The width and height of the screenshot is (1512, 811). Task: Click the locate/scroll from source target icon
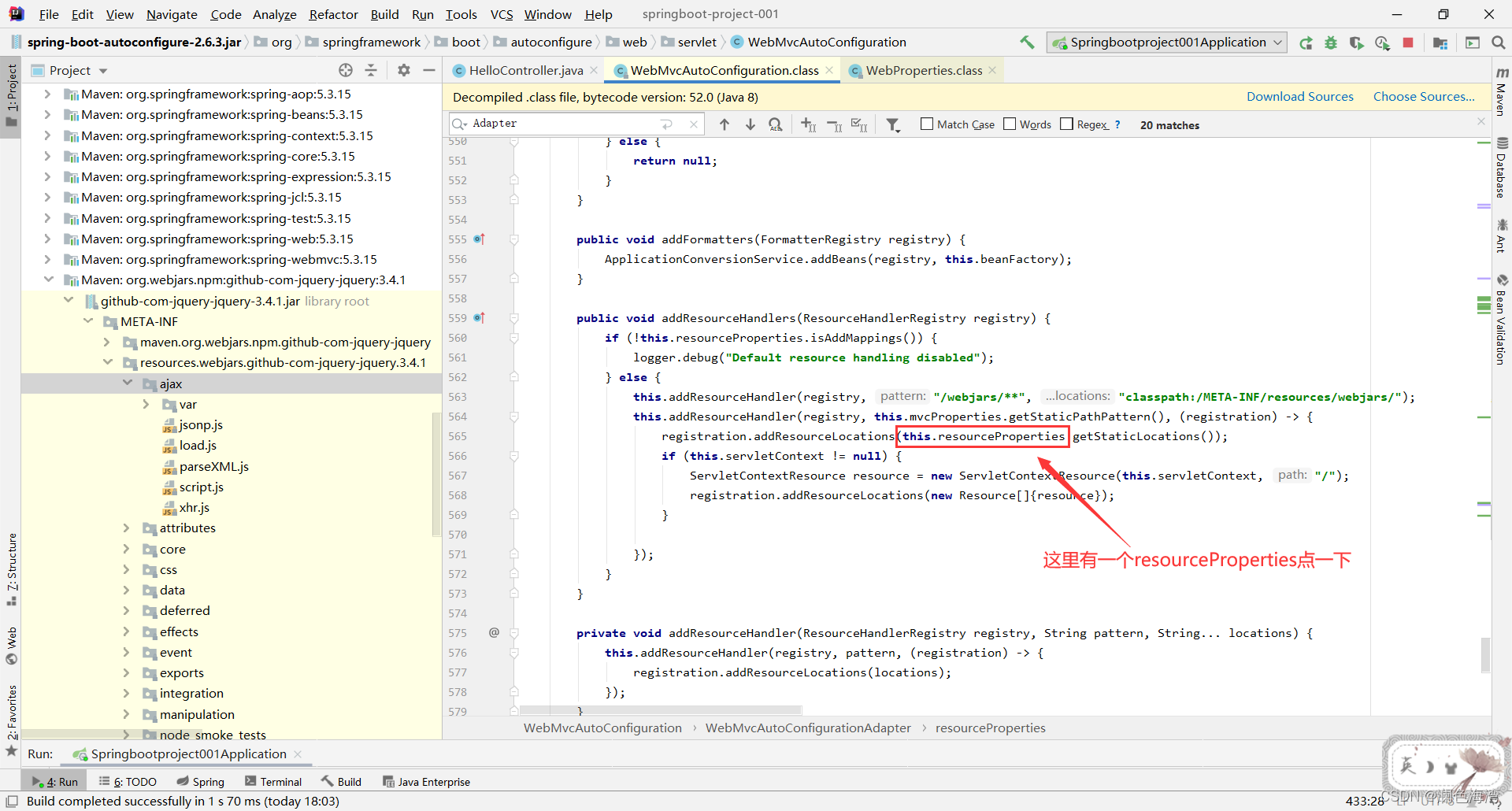[x=346, y=70]
